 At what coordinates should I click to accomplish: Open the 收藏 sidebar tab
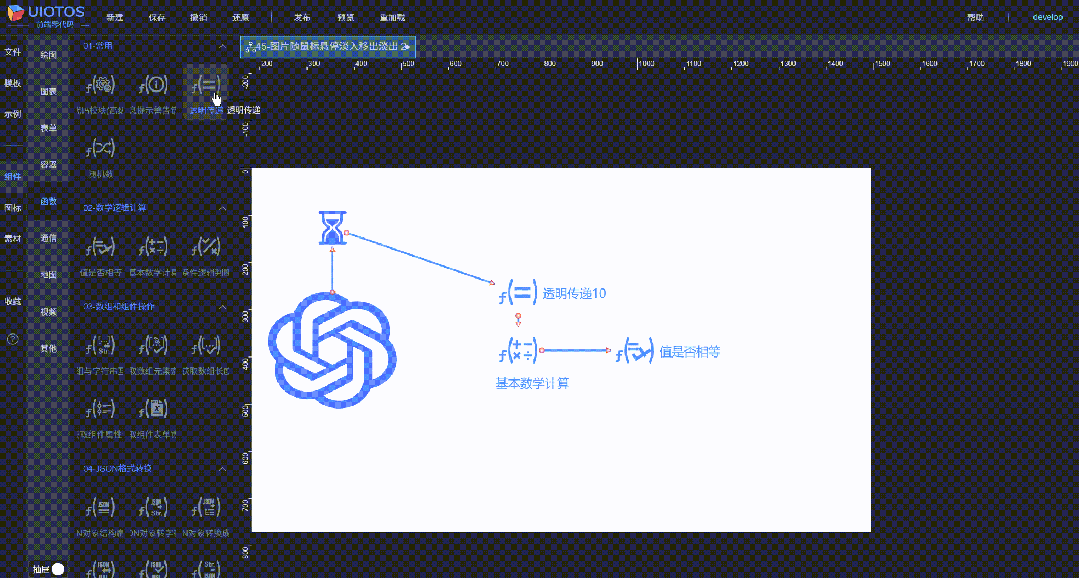(x=13, y=301)
